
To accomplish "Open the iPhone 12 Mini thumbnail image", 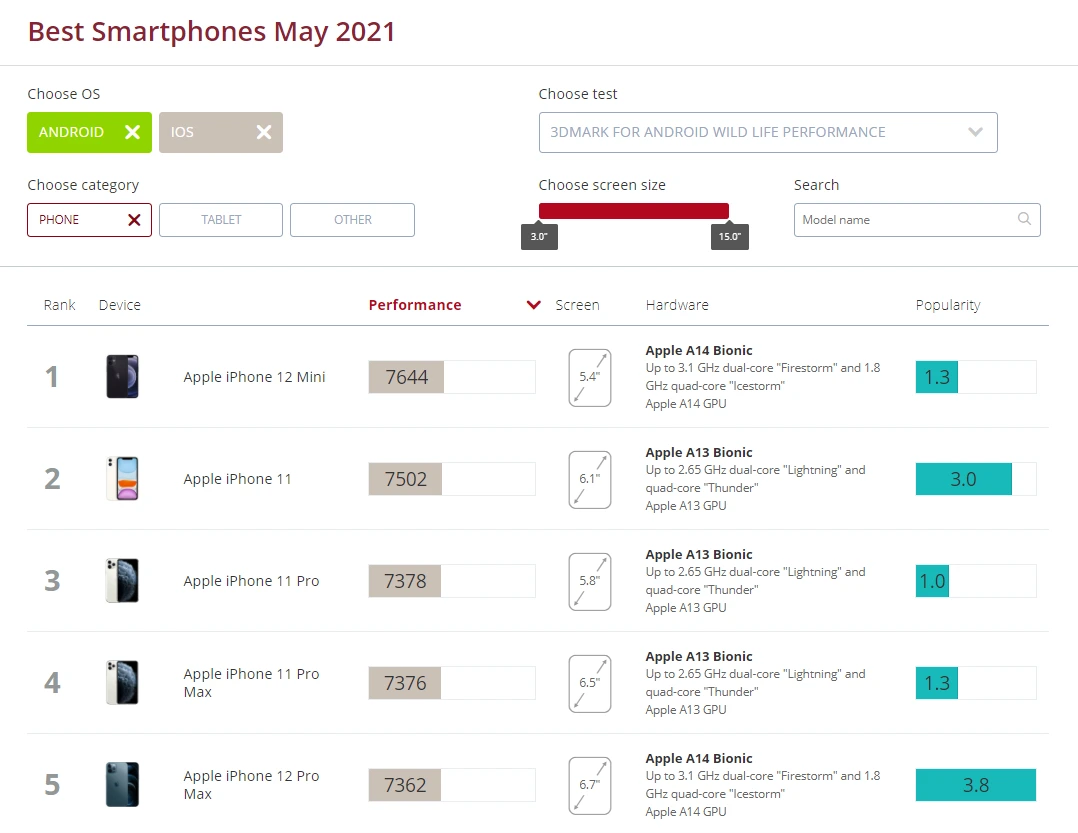I will click(x=122, y=377).
